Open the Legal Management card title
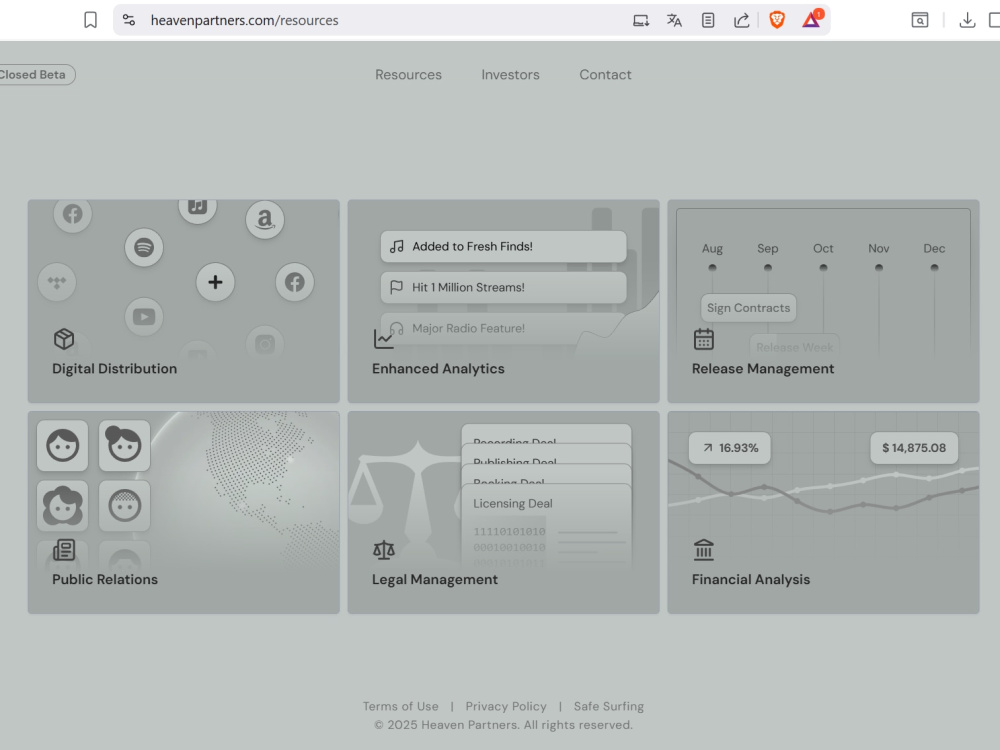The width and height of the screenshot is (1000, 750). (434, 579)
